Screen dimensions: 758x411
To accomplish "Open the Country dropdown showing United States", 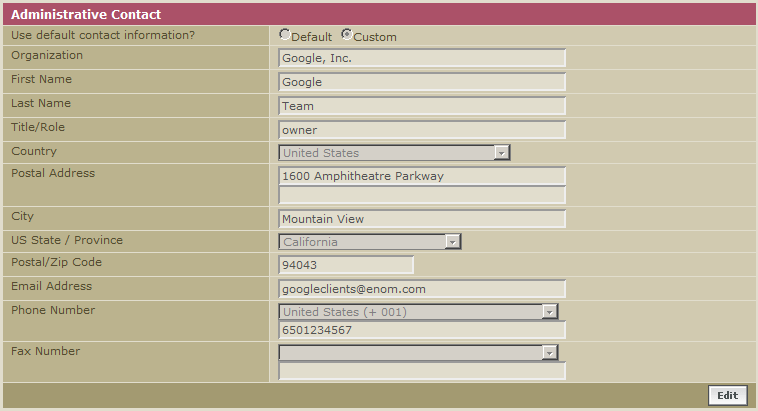I will coord(395,153).
